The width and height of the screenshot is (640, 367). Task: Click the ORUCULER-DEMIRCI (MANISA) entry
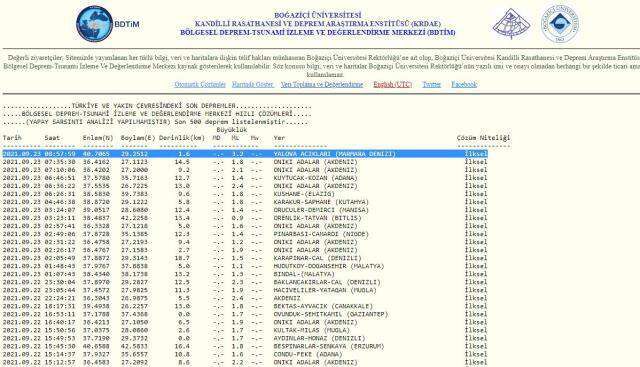tap(321, 210)
